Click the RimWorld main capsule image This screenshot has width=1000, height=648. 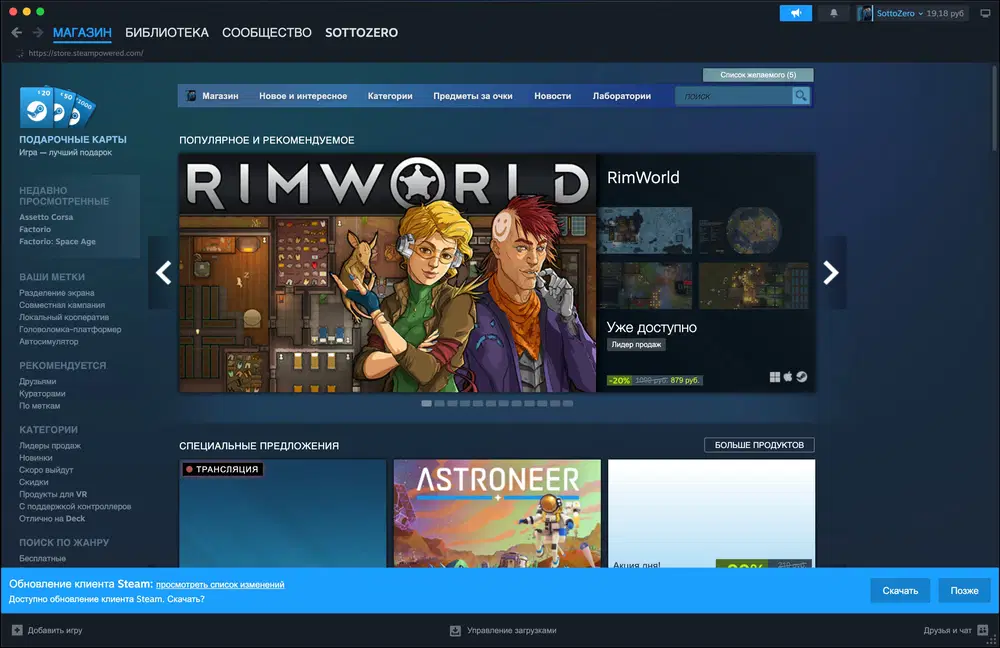point(387,273)
